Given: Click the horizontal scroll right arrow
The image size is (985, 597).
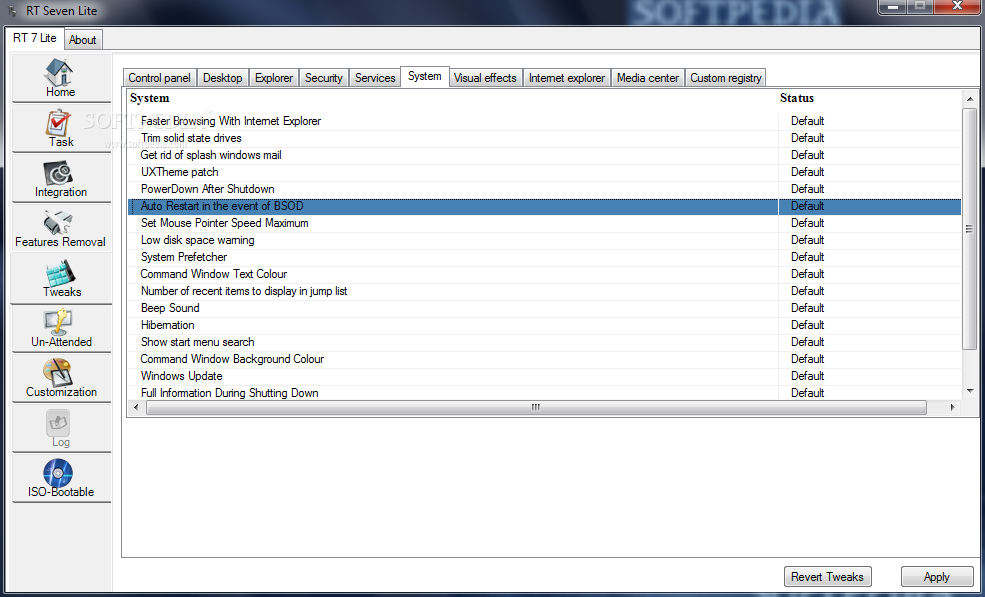Looking at the screenshot, I should pos(953,407).
